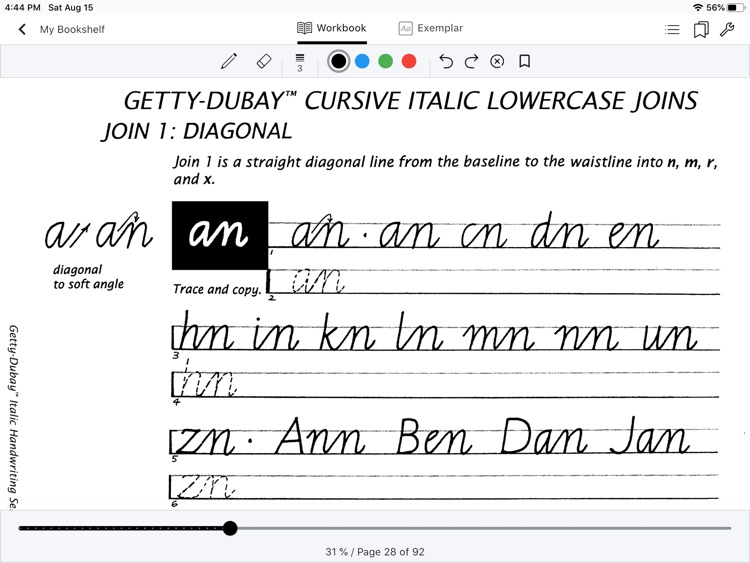Screen dimensions: 750x563
Task: Open the bookmarks collection icon
Action: pyautogui.click(x=701, y=30)
